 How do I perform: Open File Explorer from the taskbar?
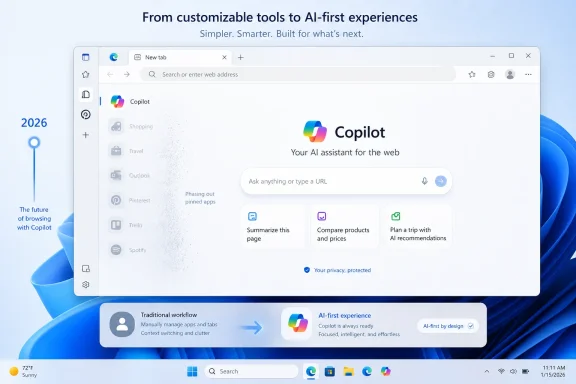348,372
